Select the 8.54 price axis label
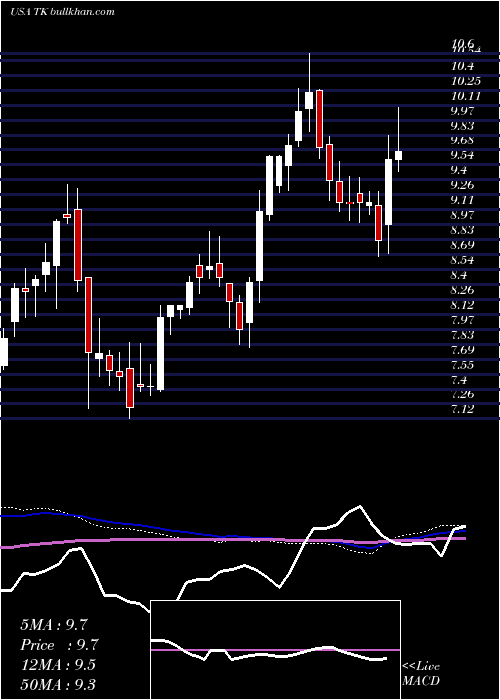The width and height of the screenshot is (500, 700). [x=462, y=260]
